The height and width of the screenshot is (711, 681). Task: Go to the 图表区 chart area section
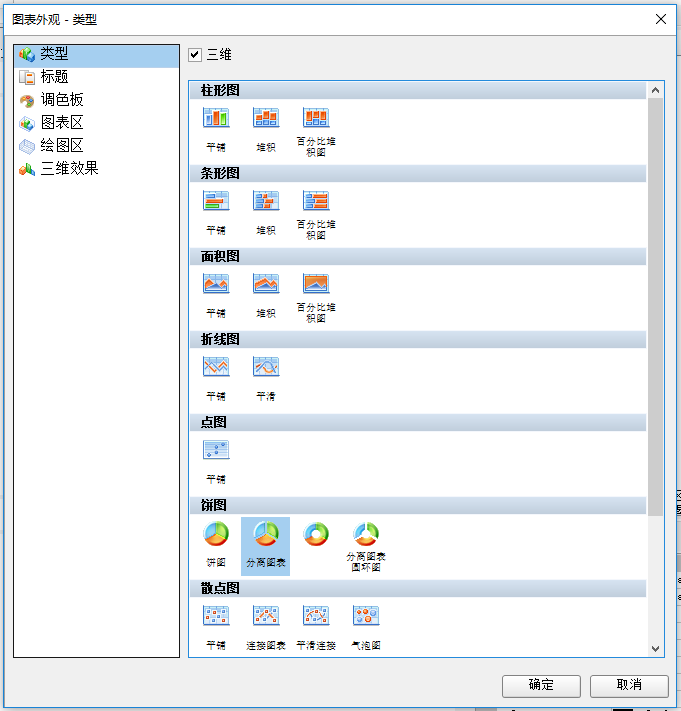[62, 123]
